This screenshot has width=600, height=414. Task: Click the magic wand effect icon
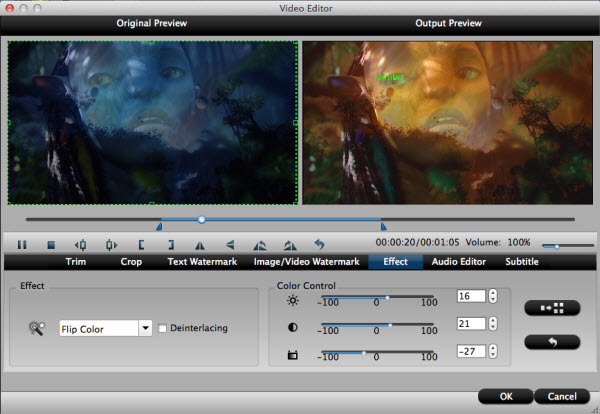click(37, 329)
